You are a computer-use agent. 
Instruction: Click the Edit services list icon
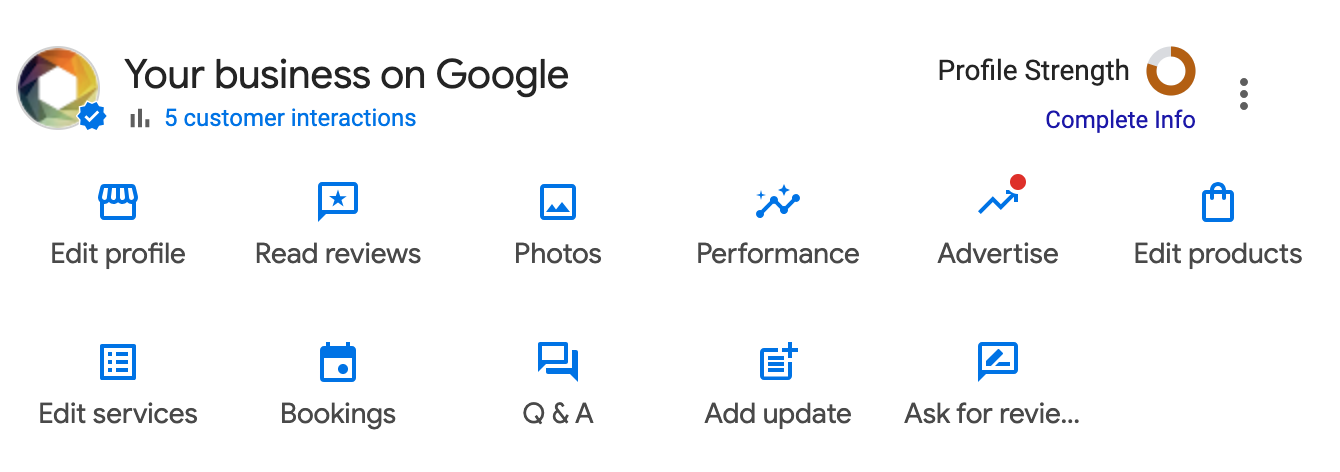coord(118,362)
